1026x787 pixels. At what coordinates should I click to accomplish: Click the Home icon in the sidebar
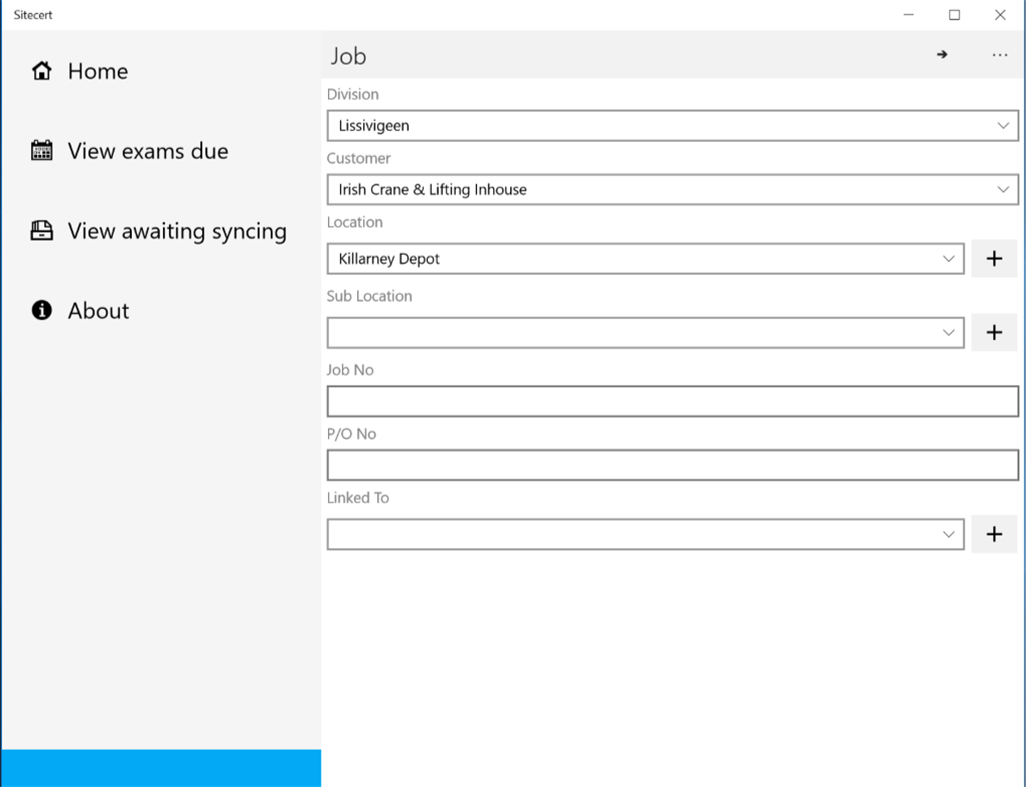point(41,71)
